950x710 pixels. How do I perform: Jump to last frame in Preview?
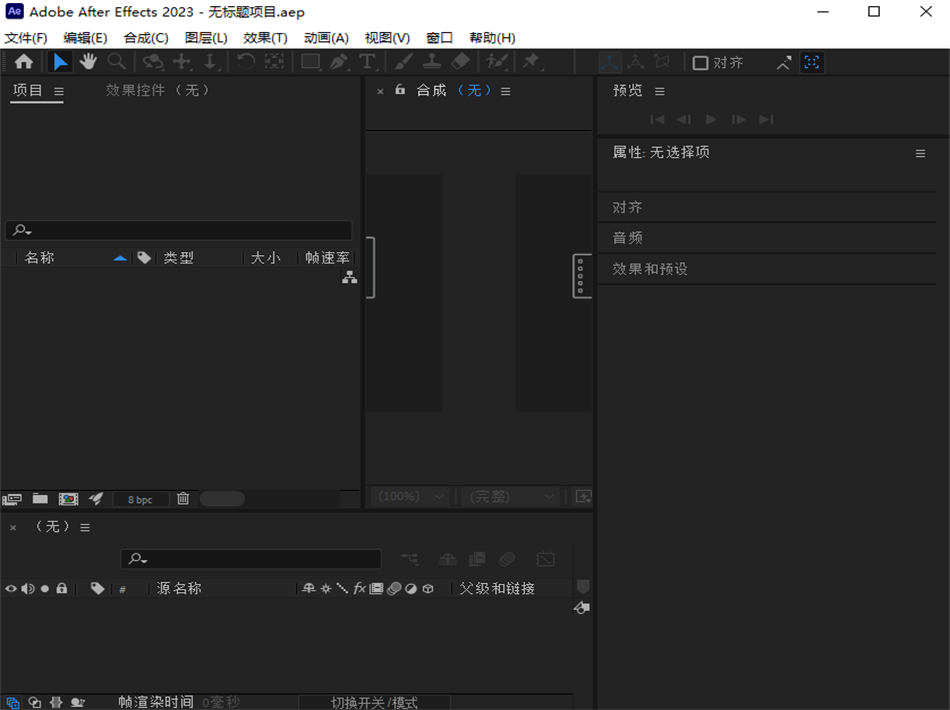(766, 119)
